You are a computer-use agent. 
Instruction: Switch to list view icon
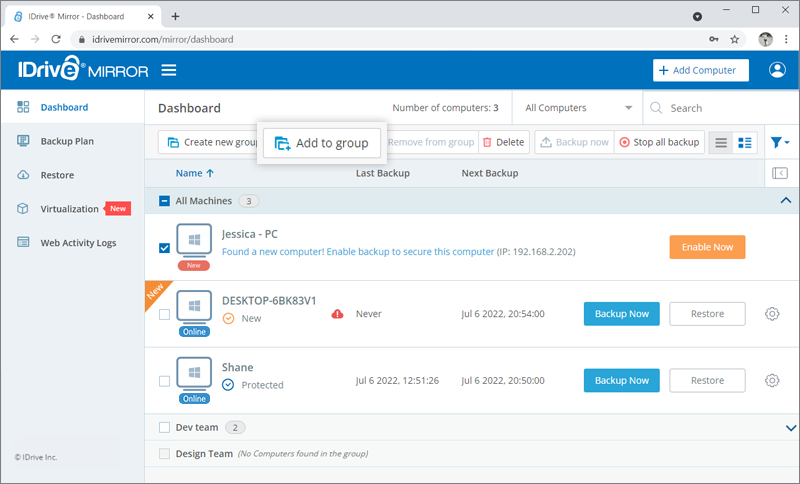coord(720,142)
